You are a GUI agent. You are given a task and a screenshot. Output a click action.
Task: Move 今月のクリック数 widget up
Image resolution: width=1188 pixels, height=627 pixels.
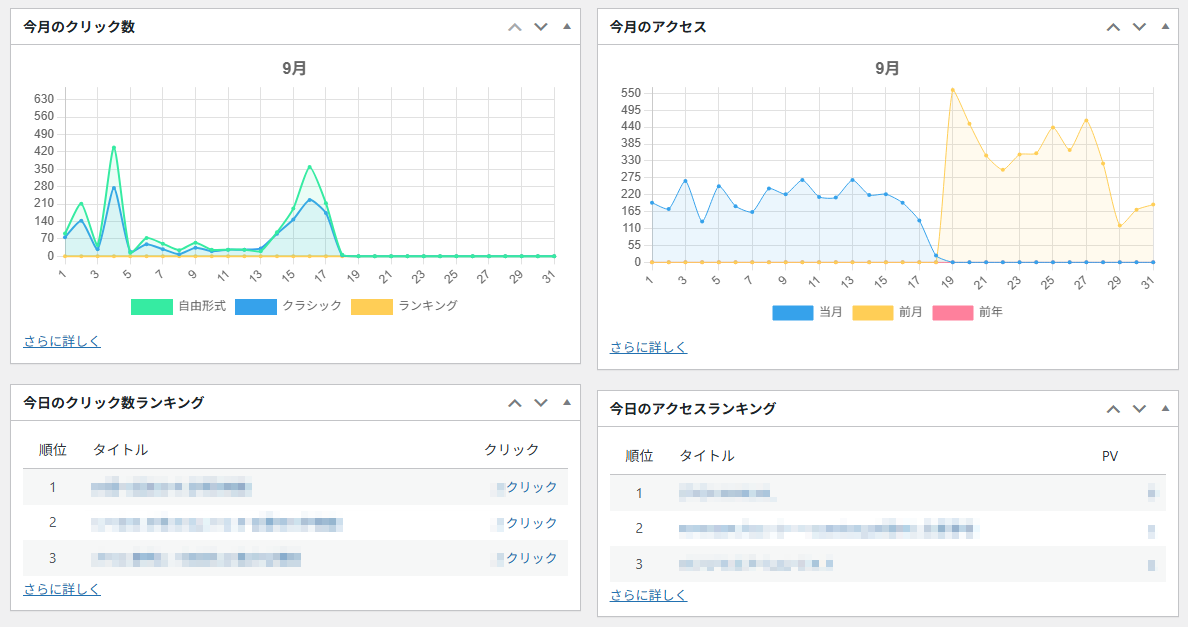515,27
